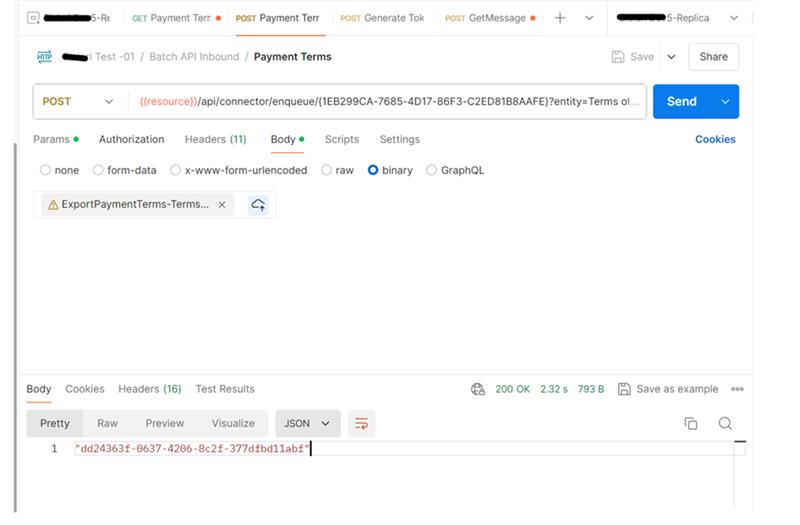Open the response more options ellipsis

tap(737, 389)
